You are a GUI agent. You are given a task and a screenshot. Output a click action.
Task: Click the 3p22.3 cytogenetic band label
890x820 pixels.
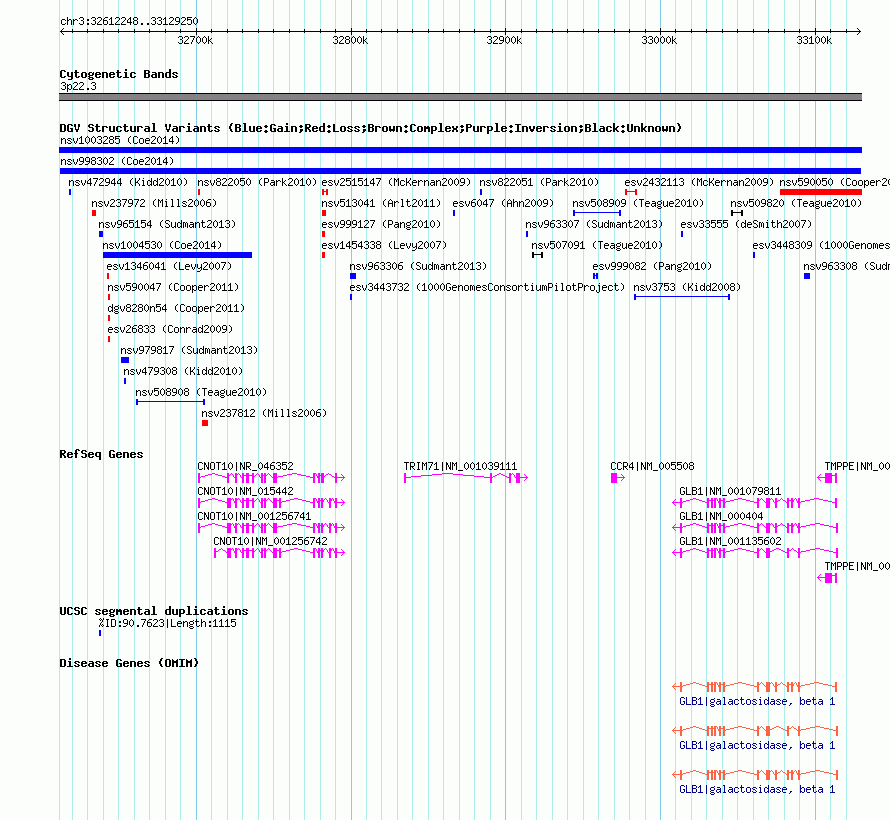point(78,86)
